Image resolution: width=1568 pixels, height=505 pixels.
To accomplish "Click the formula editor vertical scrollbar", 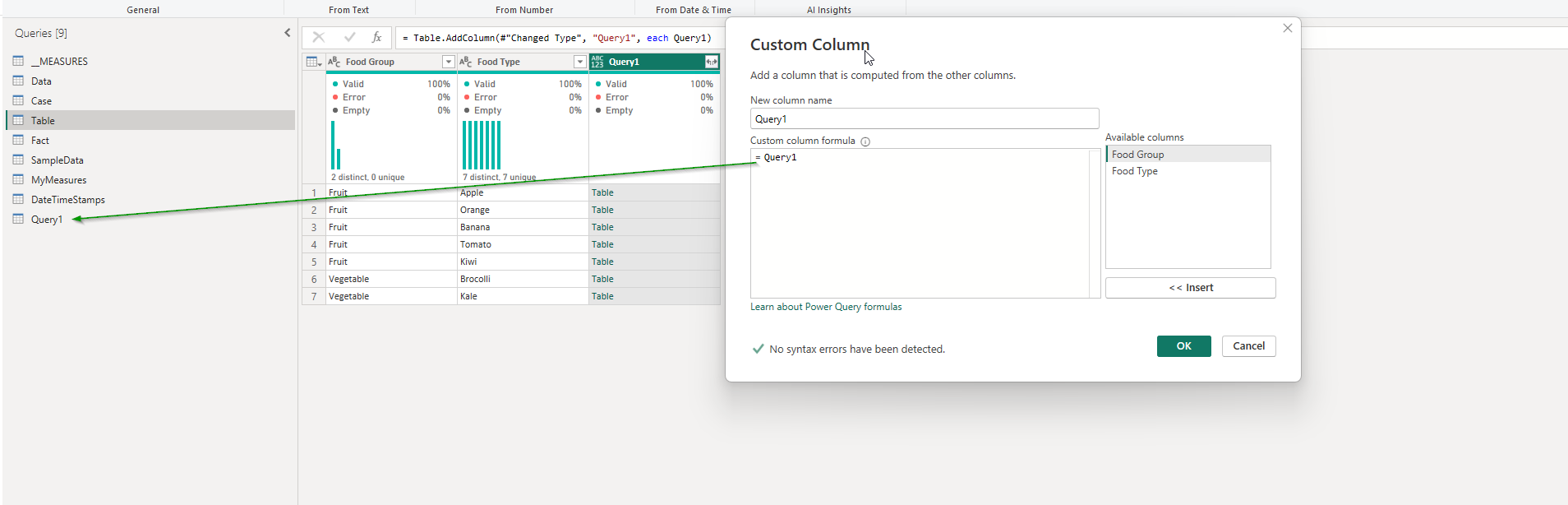I will click(x=1095, y=223).
